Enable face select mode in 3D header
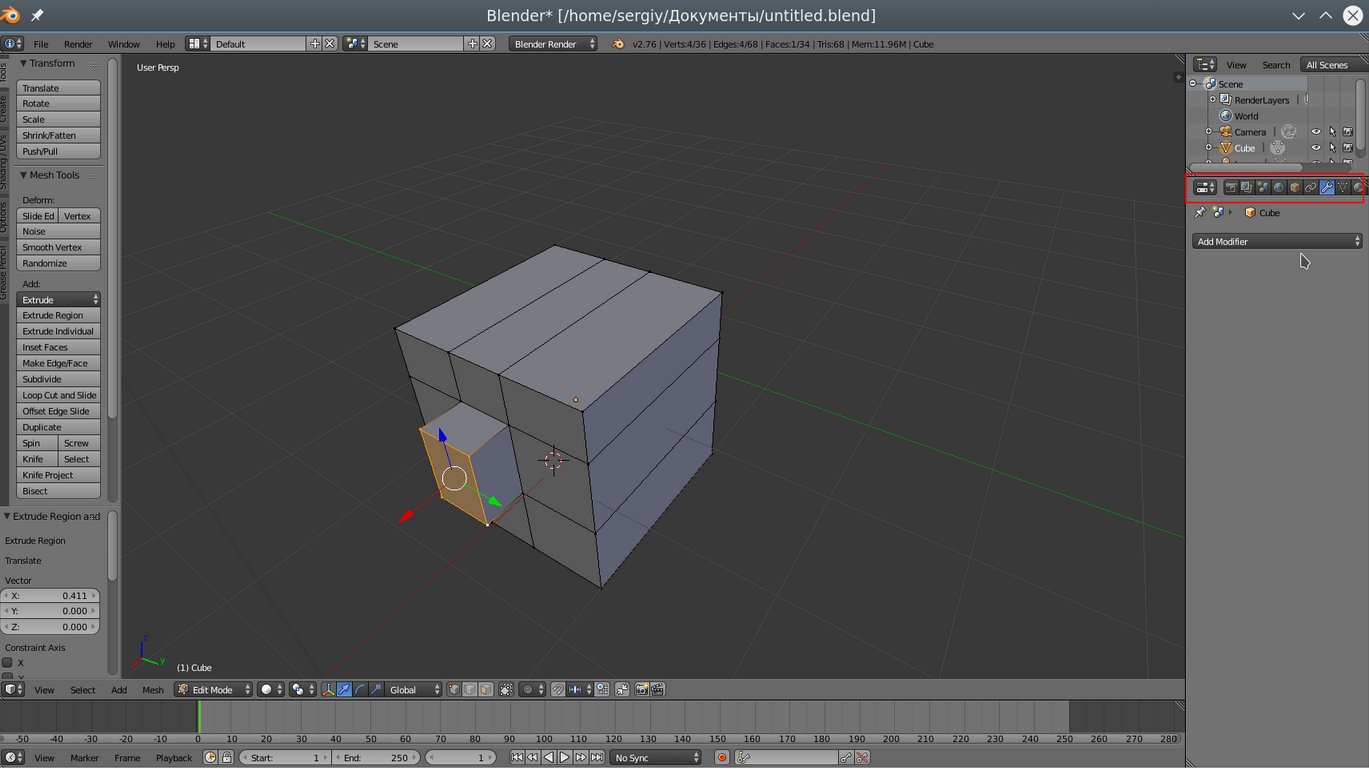 (486, 690)
